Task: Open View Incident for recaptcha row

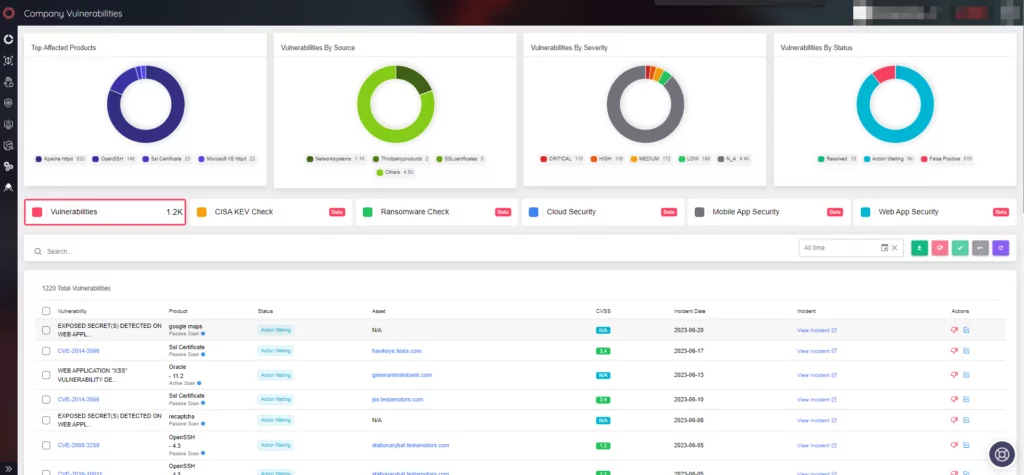Action: coord(817,421)
